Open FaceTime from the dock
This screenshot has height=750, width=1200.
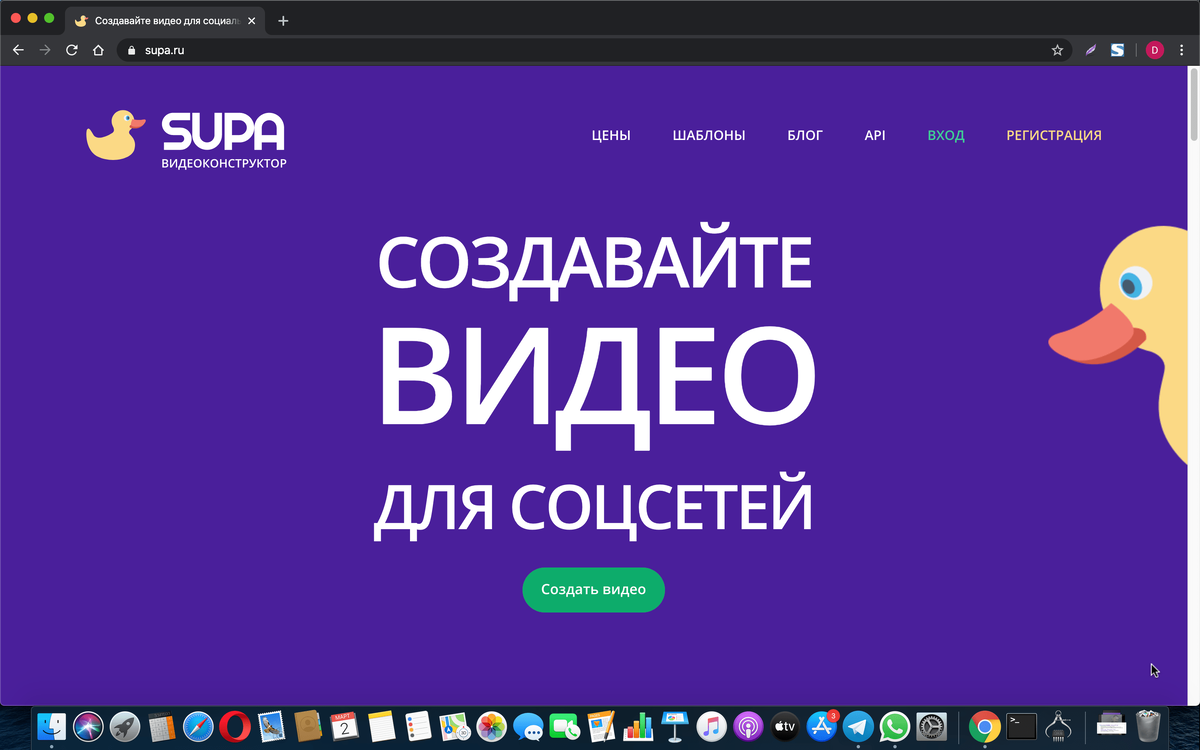click(565, 726)
